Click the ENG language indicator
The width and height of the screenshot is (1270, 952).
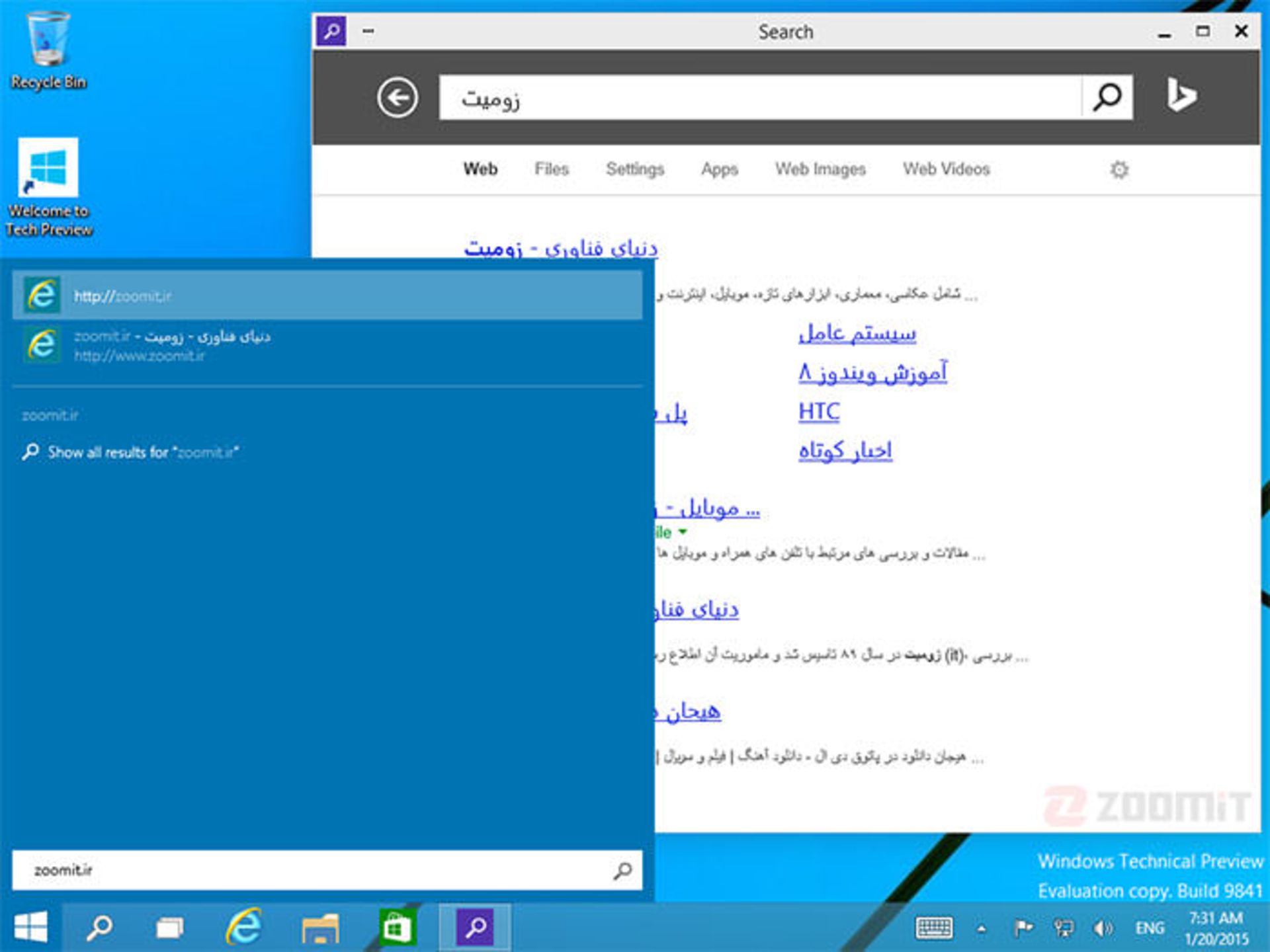pyautogui.click(x=1150, y=928)
